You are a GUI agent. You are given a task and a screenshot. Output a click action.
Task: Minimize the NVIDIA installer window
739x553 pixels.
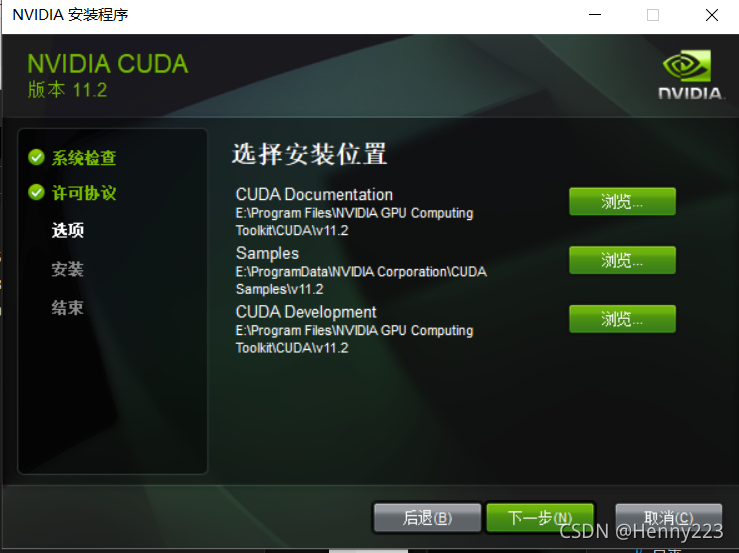595,15
